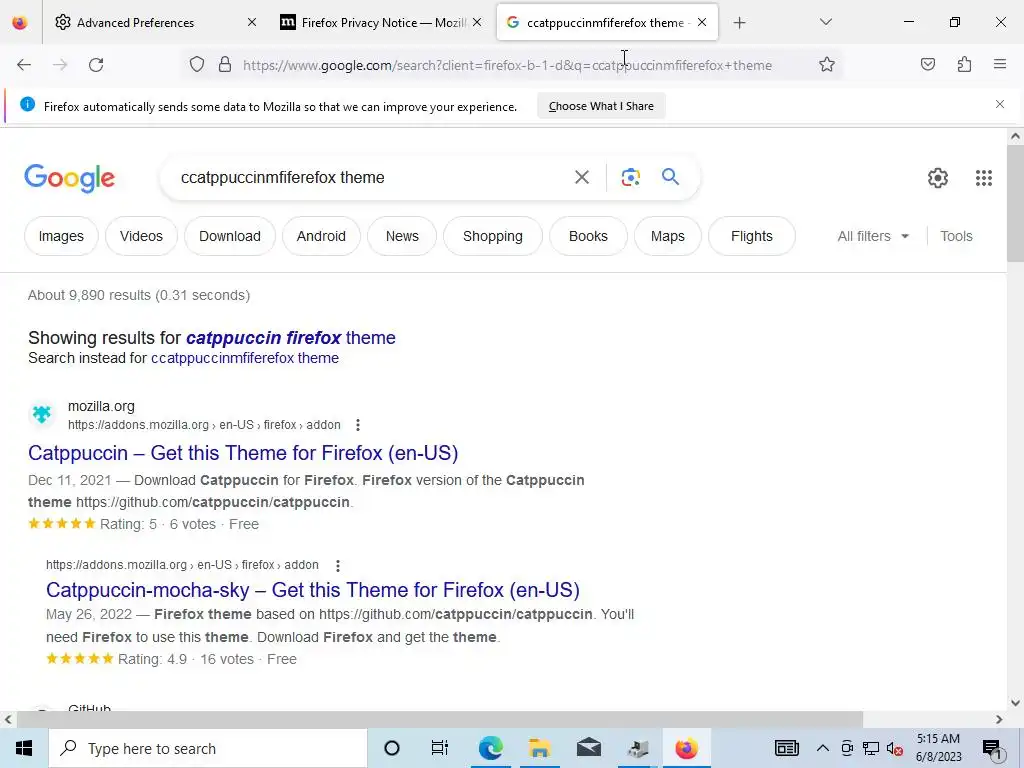This screenshot has width=1024, height=768.
Task: Open Cortana circle in taskbar
Action: click(392, 748)
